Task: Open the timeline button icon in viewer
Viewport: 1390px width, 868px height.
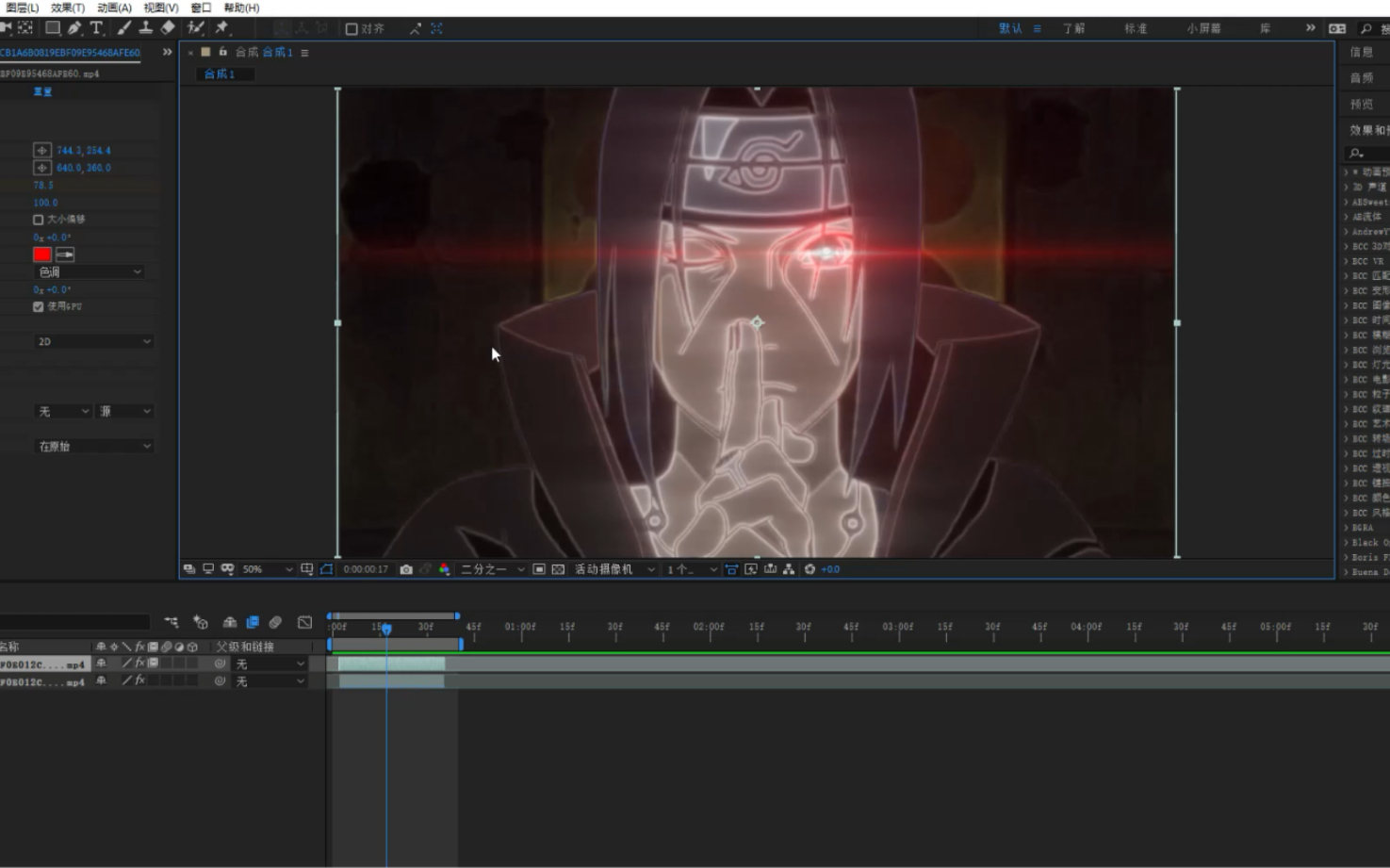Action: point(769,569)
